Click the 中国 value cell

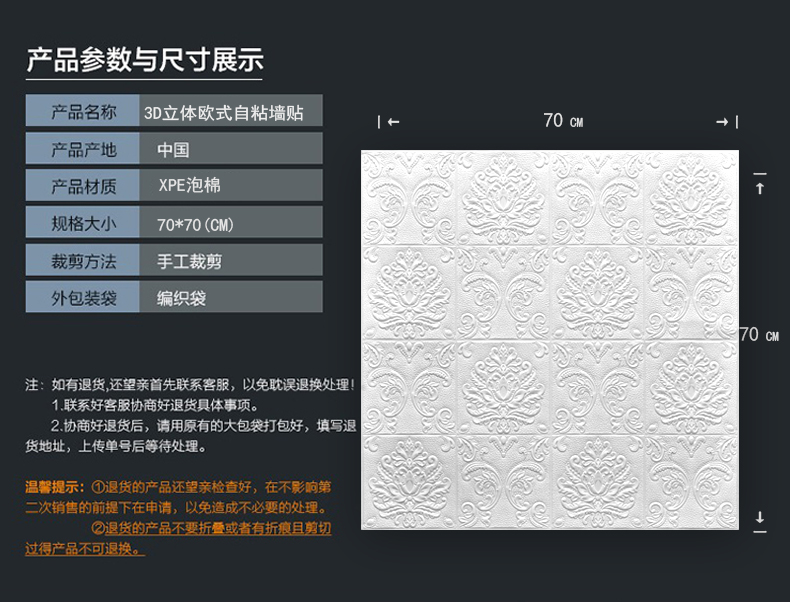tap(231, 148)
